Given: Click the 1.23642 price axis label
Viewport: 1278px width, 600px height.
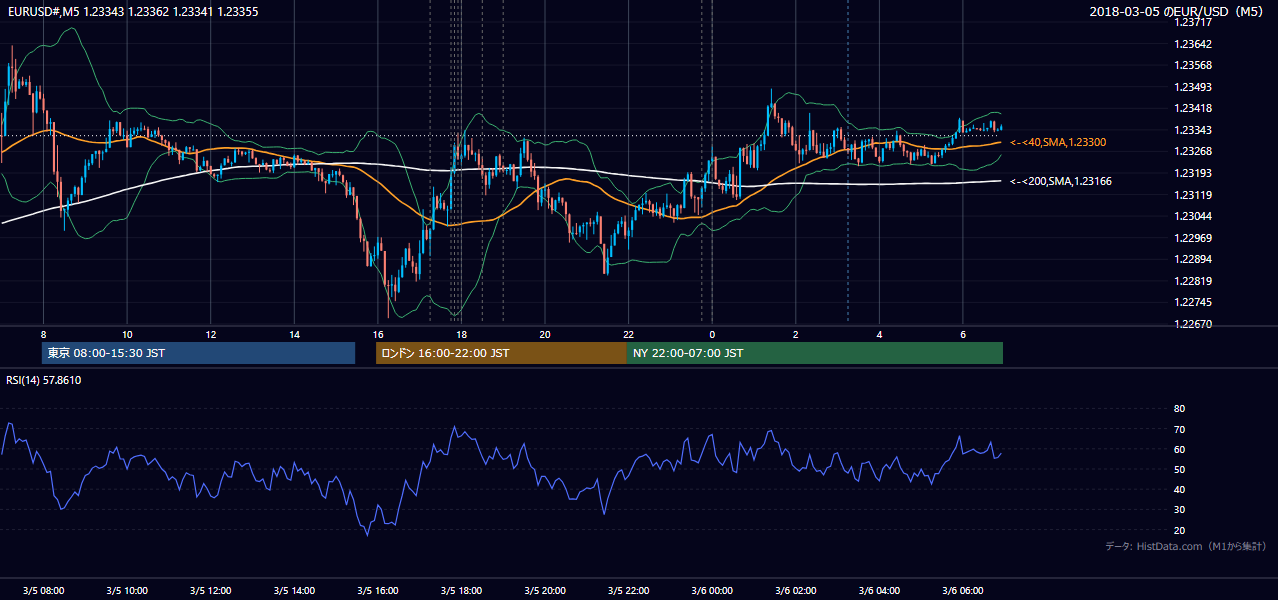Looking at the screenshot, I should click(1193, 44).
